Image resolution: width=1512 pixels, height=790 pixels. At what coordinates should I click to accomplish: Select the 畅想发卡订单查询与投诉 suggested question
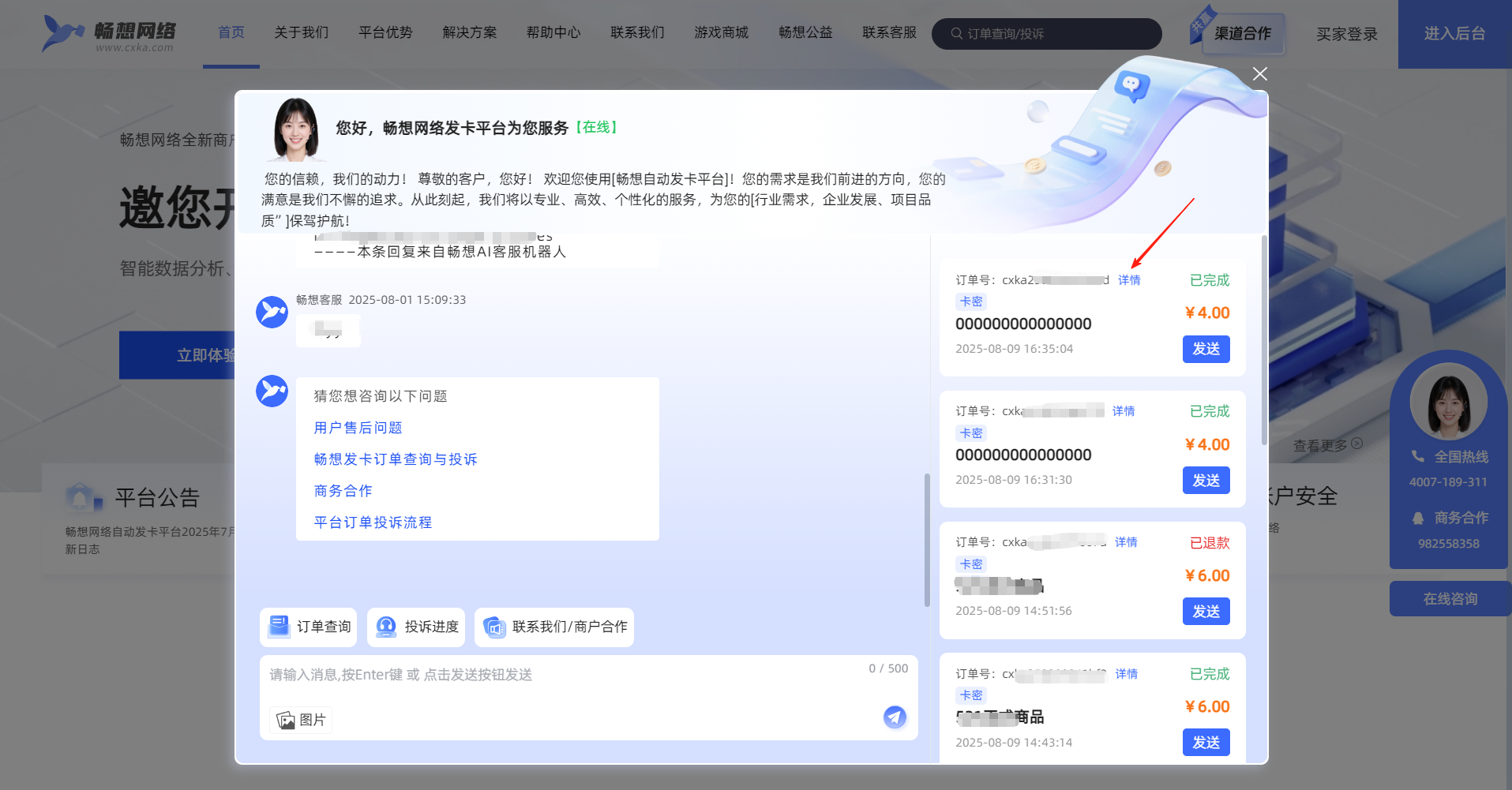pyautogui.click(x=396, y=459)
